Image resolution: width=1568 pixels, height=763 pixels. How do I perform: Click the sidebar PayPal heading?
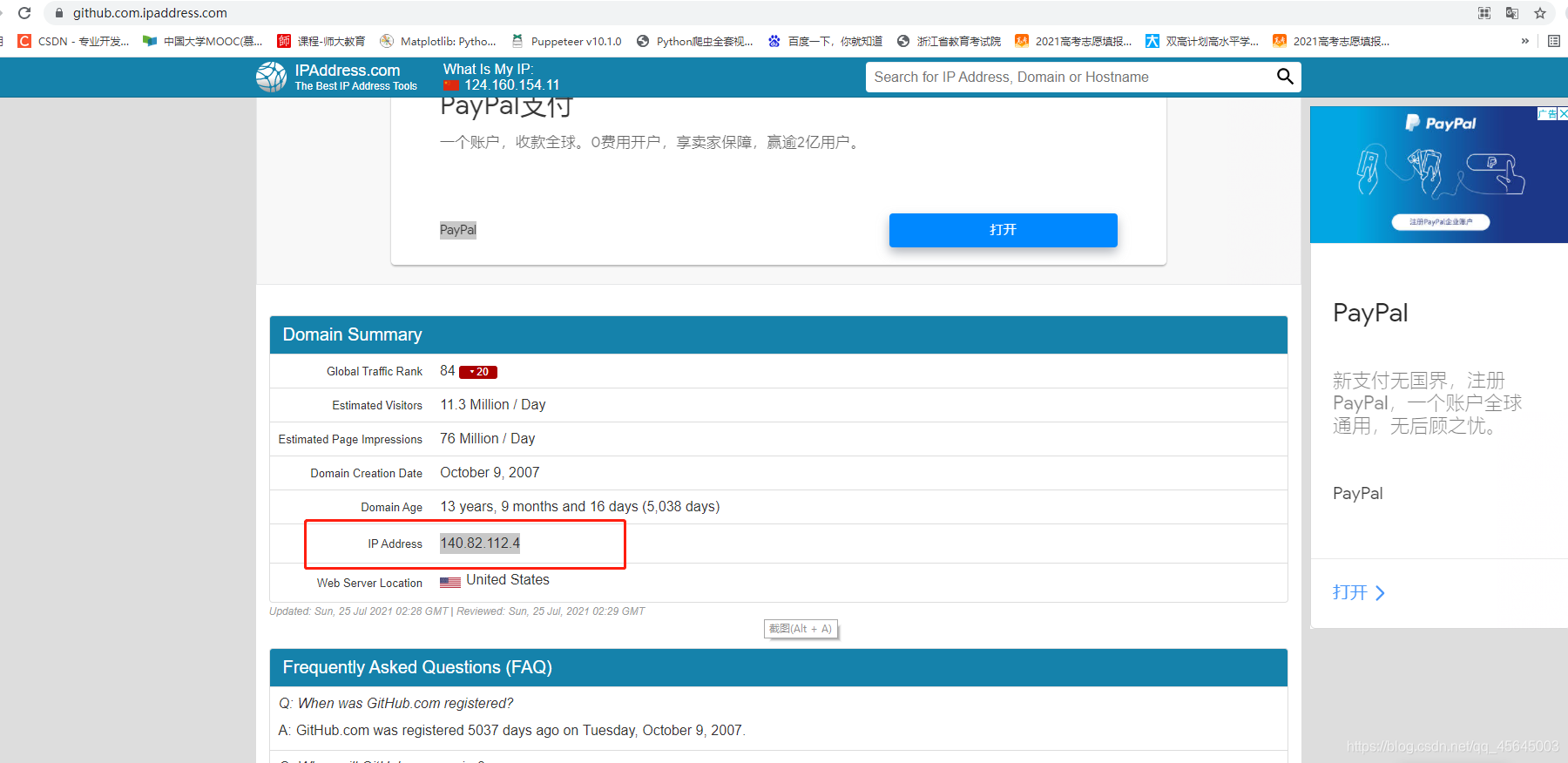pos(1370,314)
